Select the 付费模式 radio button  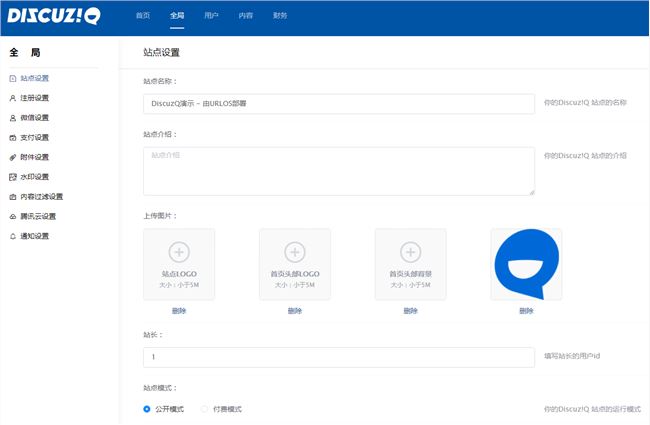[x=205, y=409]
